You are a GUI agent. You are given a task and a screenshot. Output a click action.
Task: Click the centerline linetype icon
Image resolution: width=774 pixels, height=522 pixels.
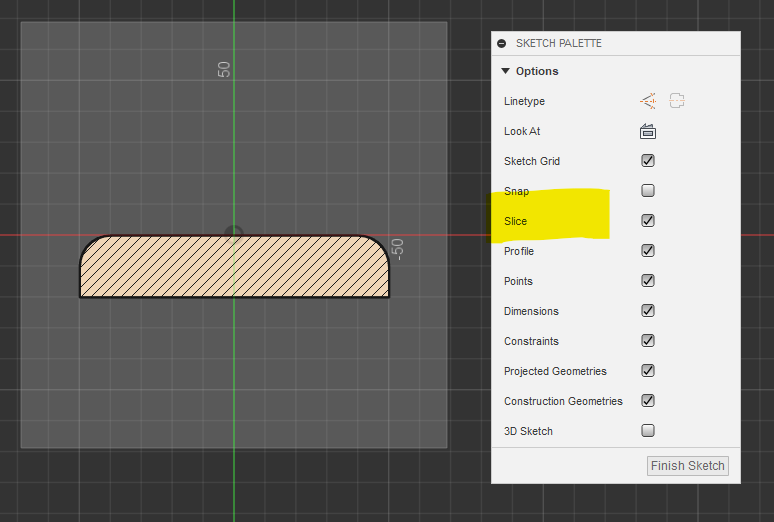[x=678, y=101]
